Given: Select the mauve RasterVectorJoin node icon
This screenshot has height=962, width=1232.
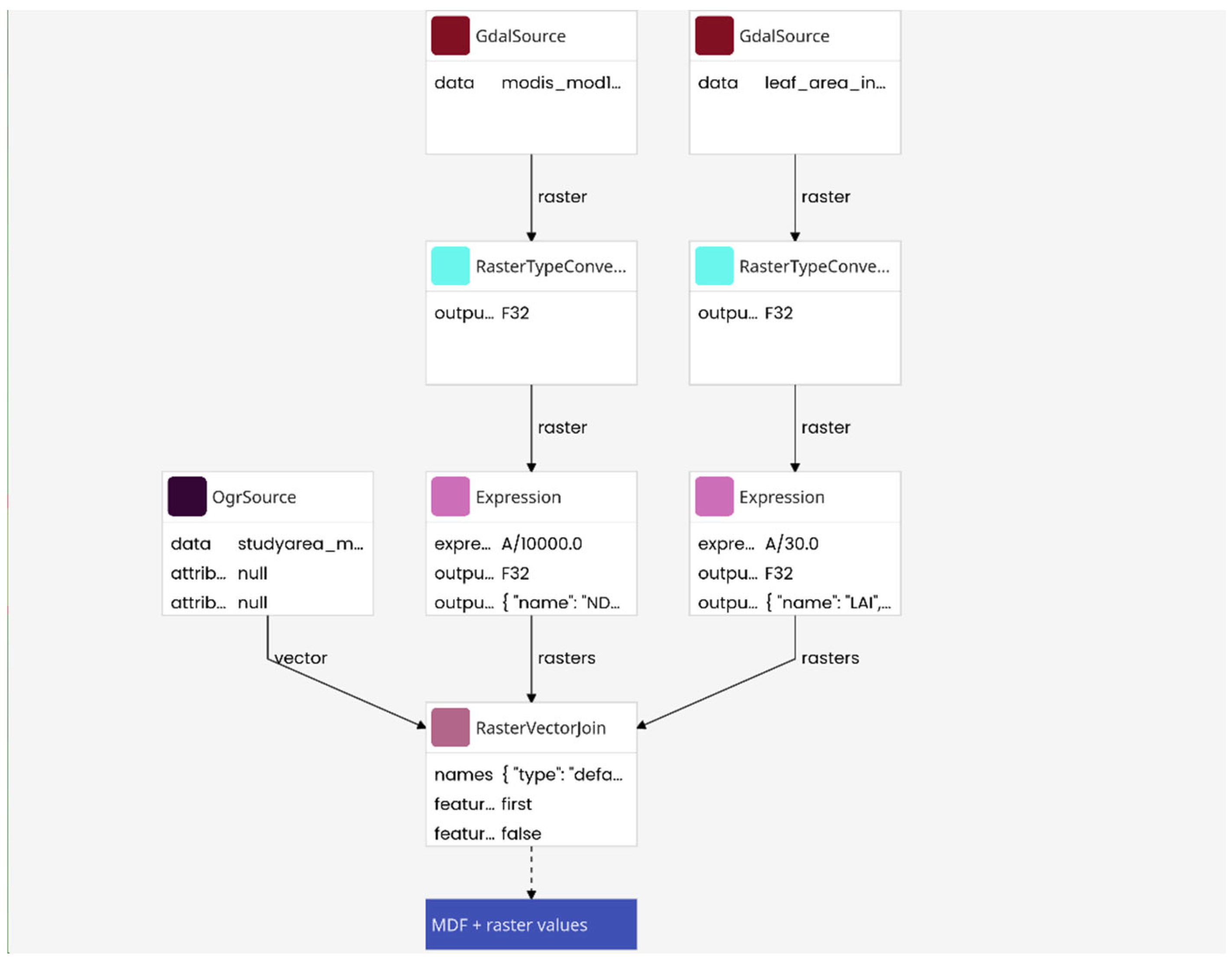Looking at the screenshot, I should [450, 727].
